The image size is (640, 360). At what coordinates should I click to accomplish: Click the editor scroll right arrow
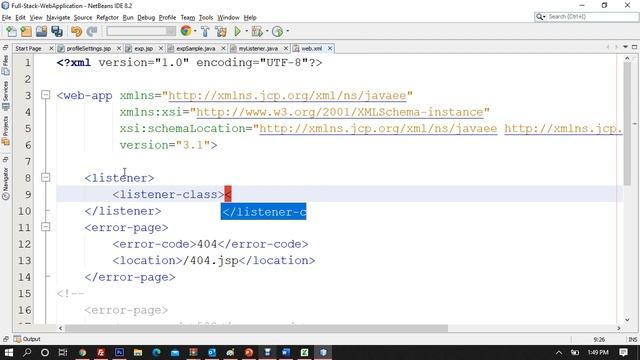619,328
